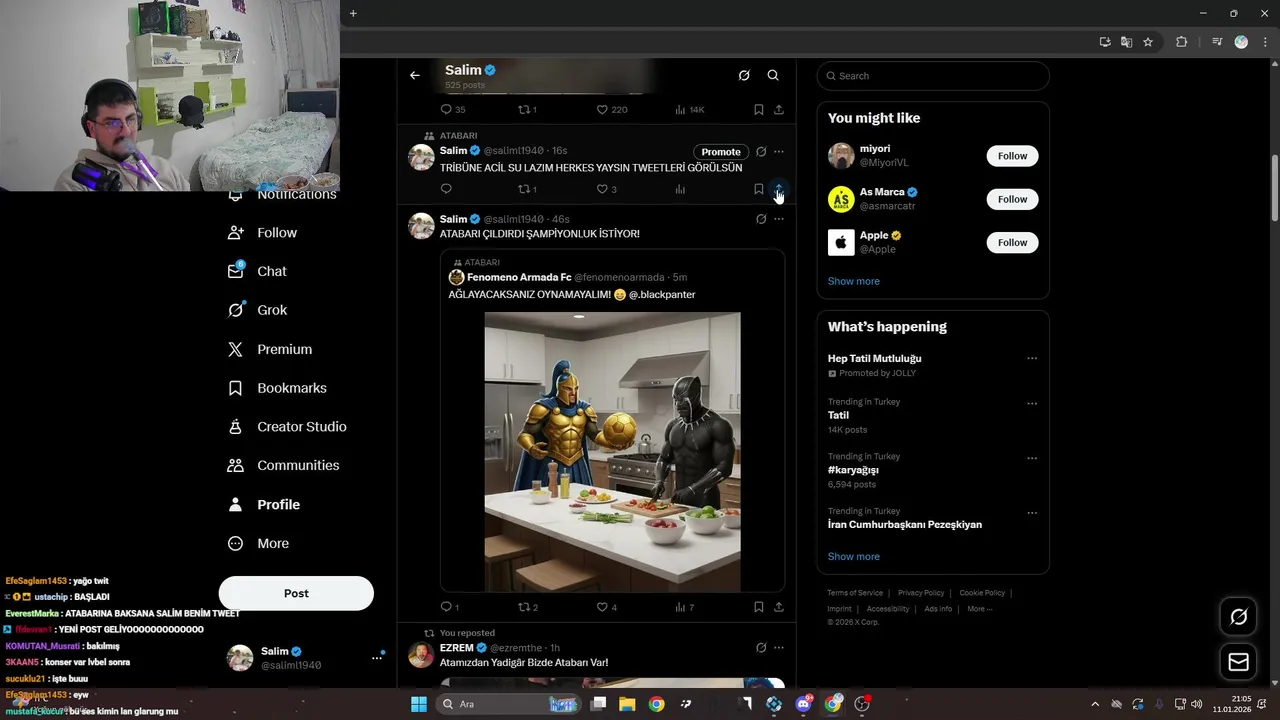
Task: Open the black panther kitchen image
Action: coord(612,452)
